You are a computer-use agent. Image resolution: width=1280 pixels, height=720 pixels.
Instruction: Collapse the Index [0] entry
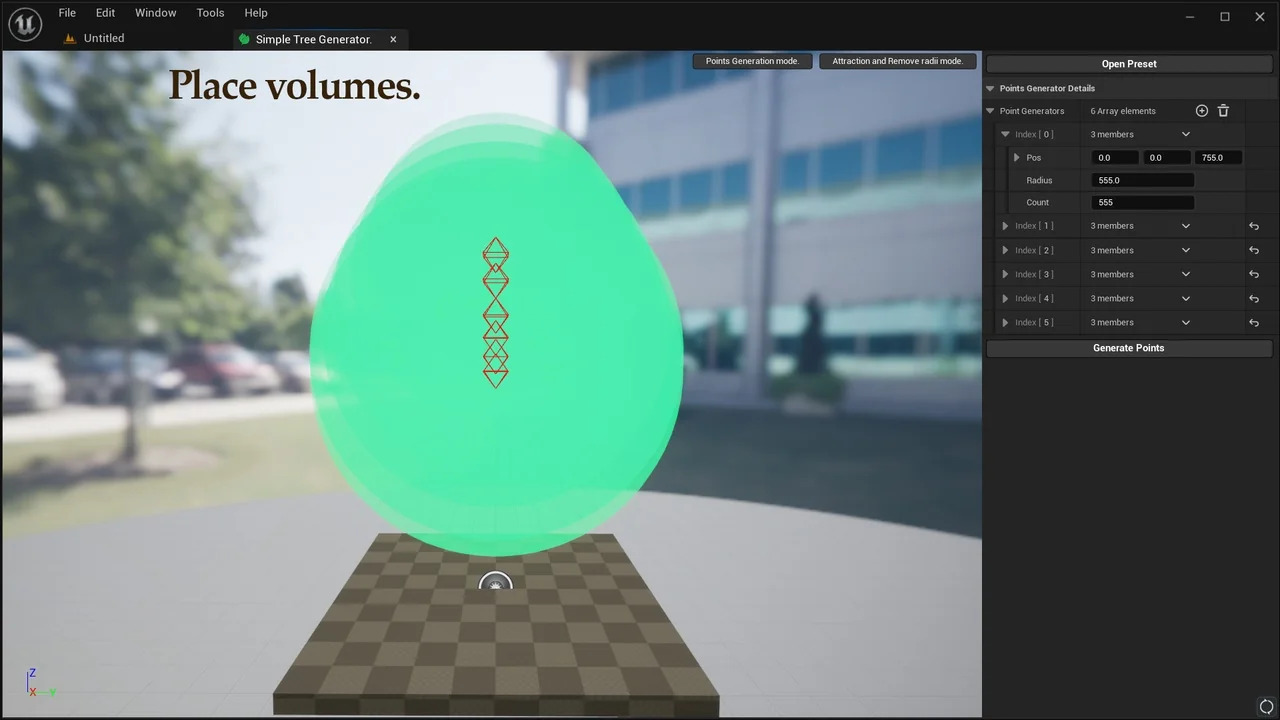point(1006,134)
